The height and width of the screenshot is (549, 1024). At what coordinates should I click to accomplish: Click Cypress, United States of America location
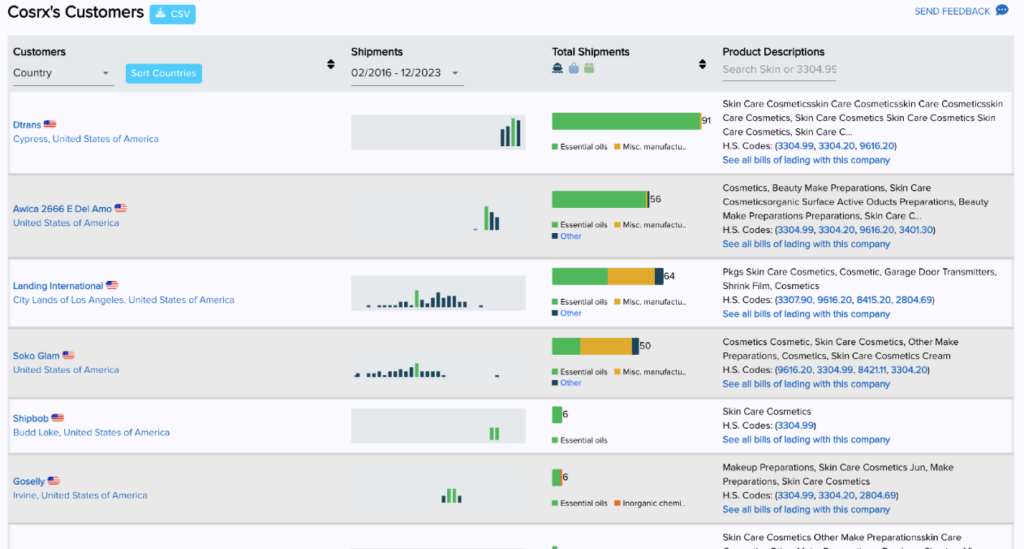point(86,139)
